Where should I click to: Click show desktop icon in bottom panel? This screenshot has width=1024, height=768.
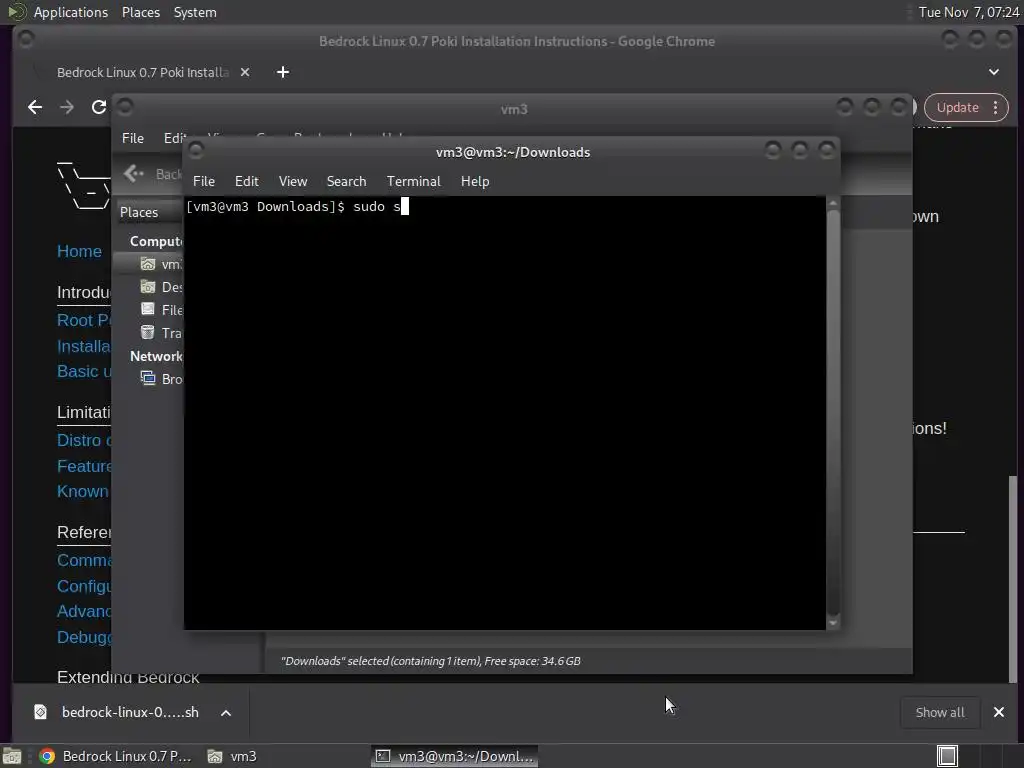pos(12,756)
